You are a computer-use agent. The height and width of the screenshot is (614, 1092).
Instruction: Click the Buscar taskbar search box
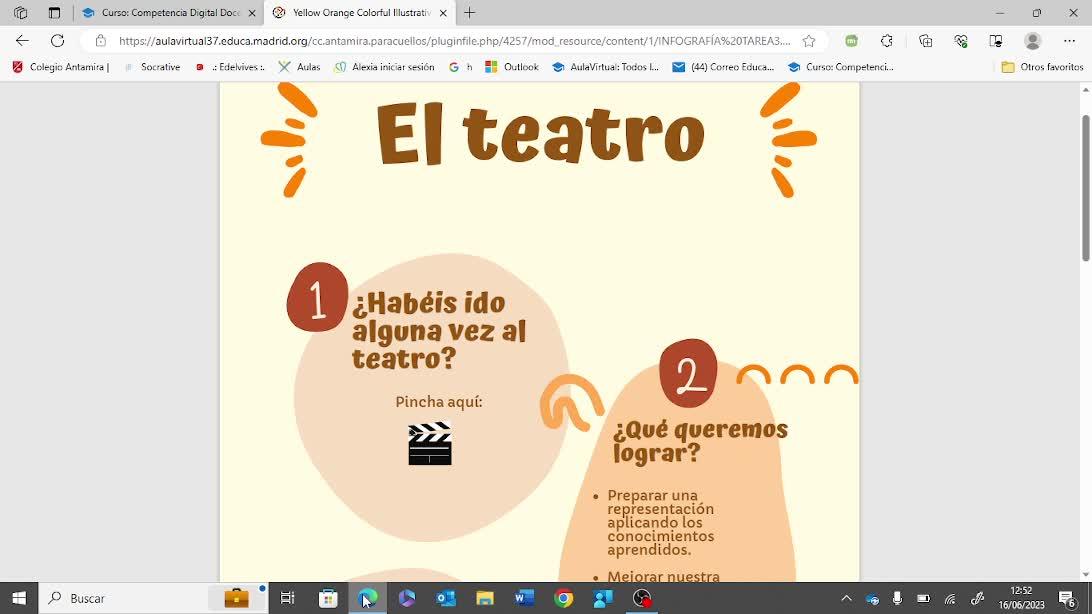click(x=153, y=598)
